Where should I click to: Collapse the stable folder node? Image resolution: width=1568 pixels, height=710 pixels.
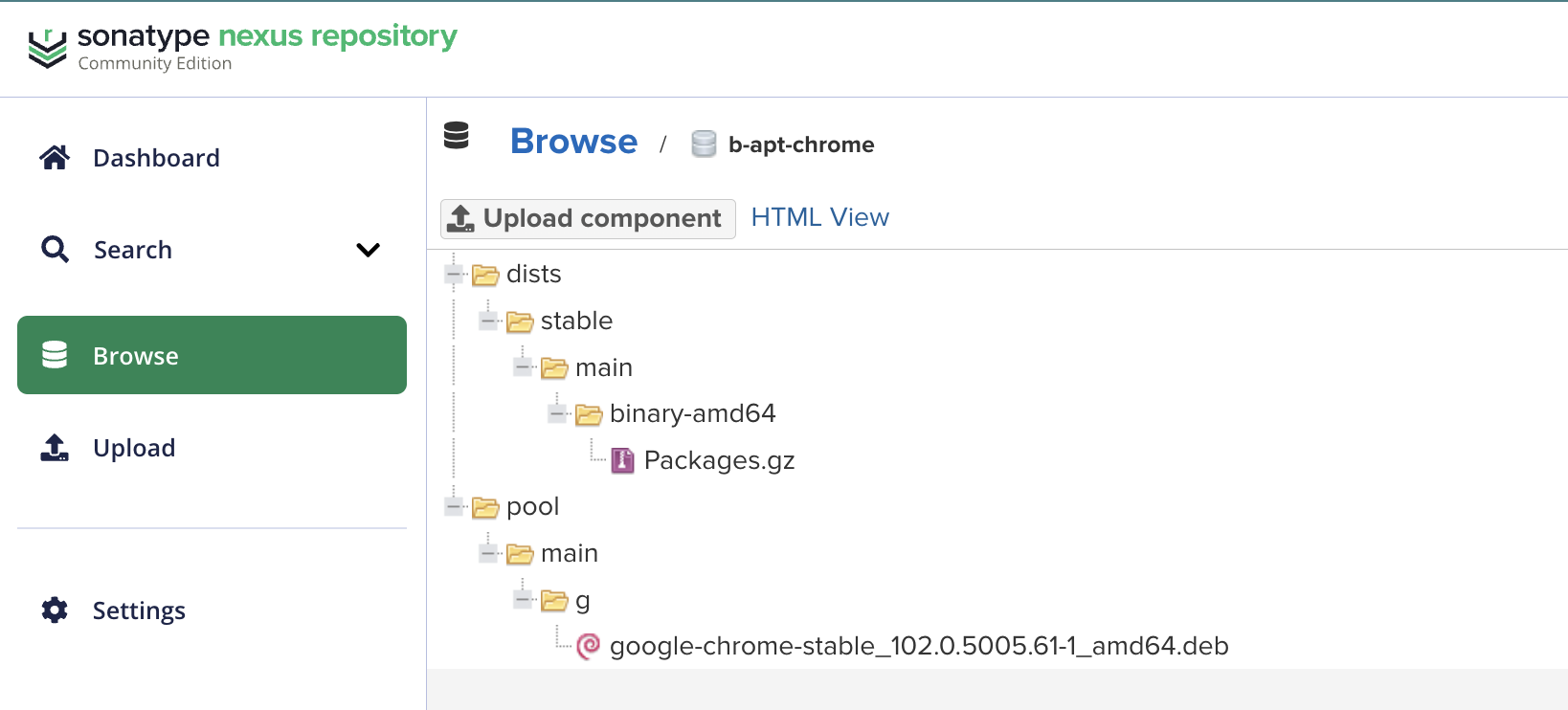click(488, 321)
